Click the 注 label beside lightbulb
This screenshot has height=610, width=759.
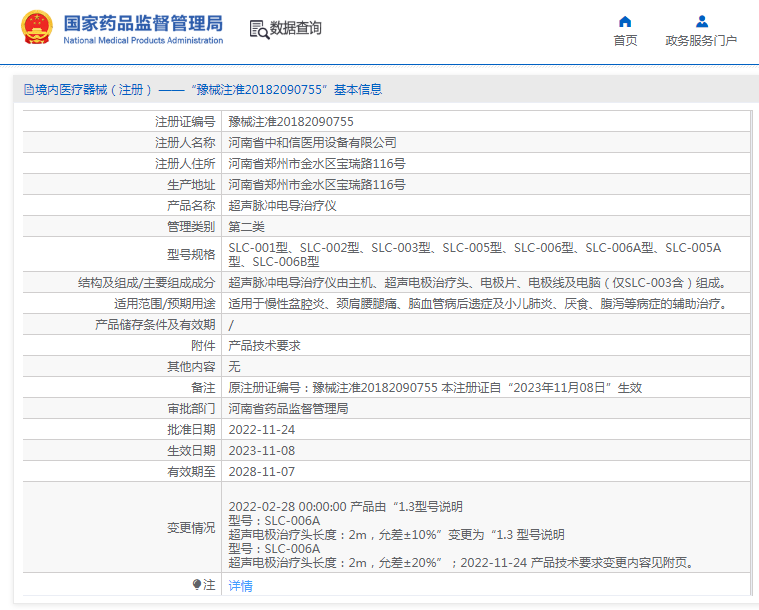coord(209,585)
